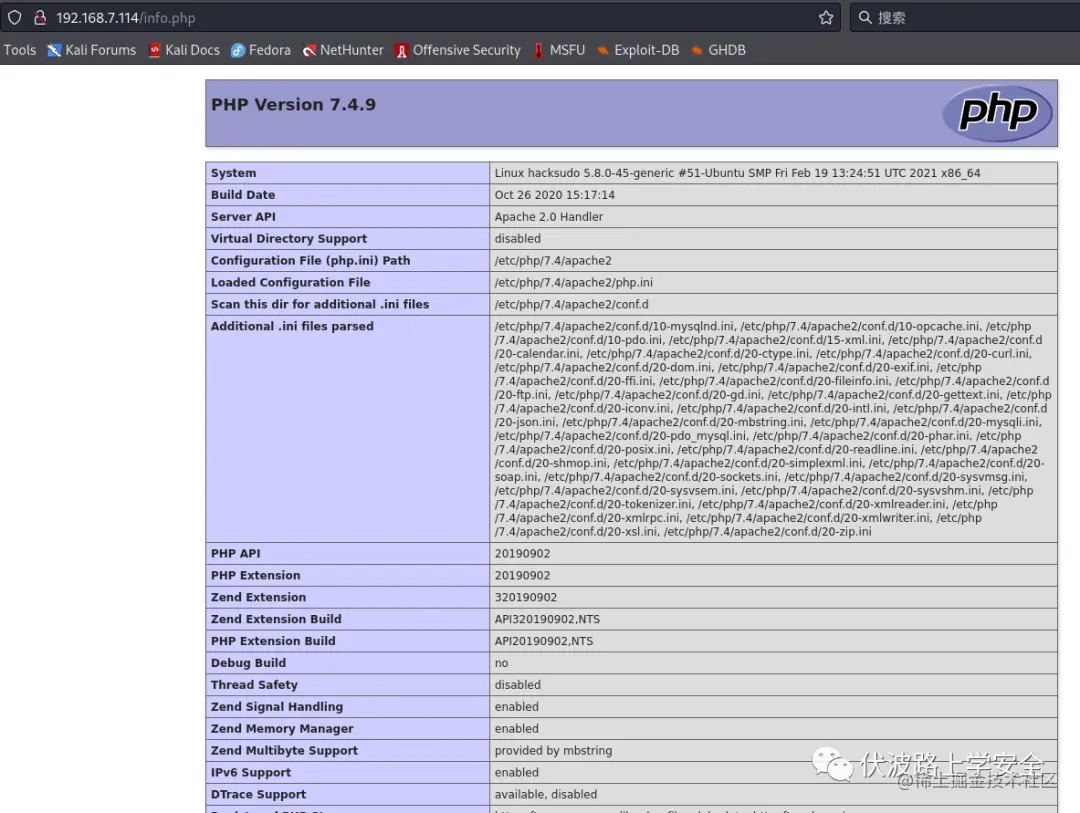Screen dimensions: 1080x813
Task: Click the Linux hacksudo system value
Action: coord(737,173)
